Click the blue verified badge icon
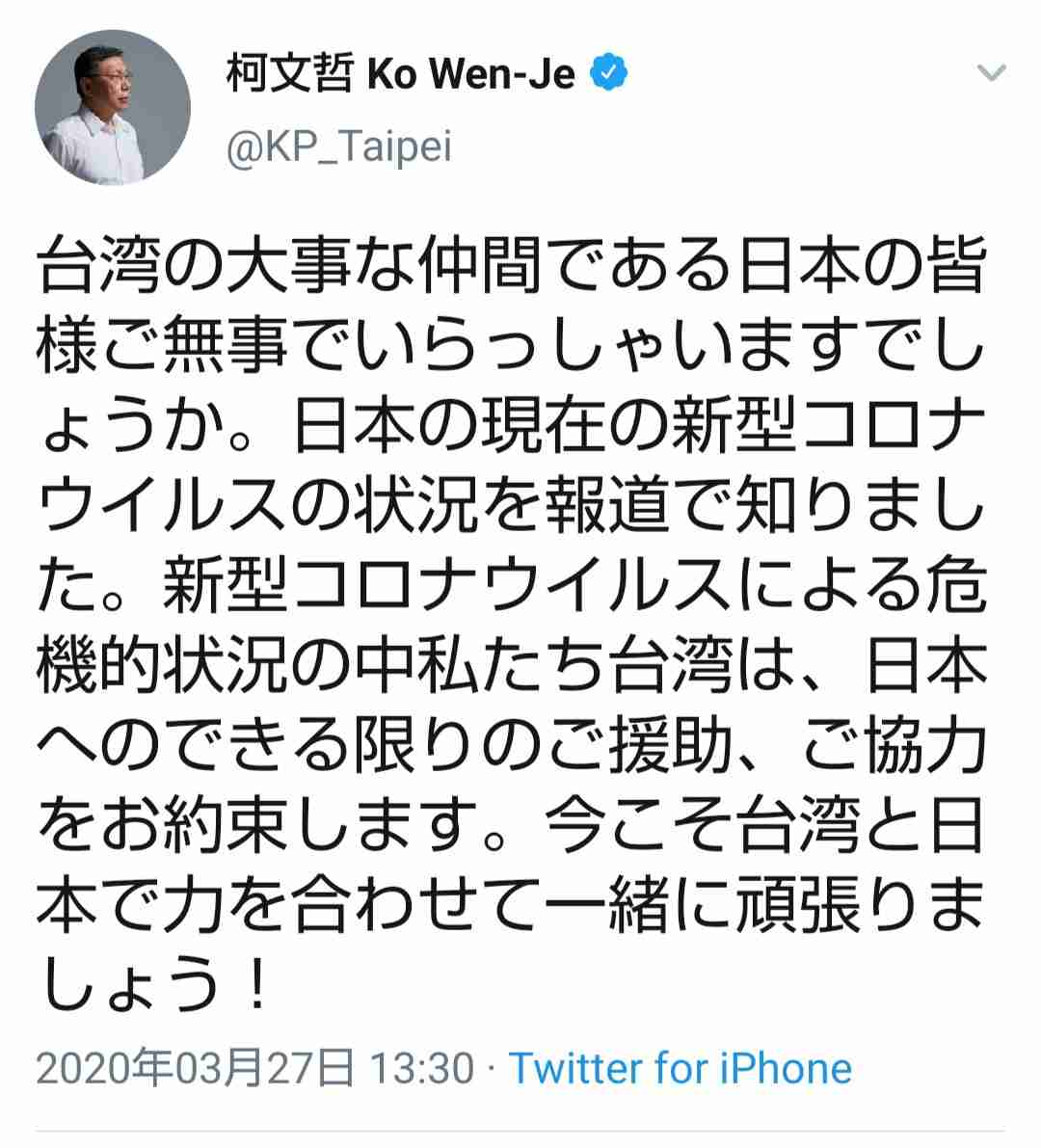The image size is (1041, 1148). [609, 72]
